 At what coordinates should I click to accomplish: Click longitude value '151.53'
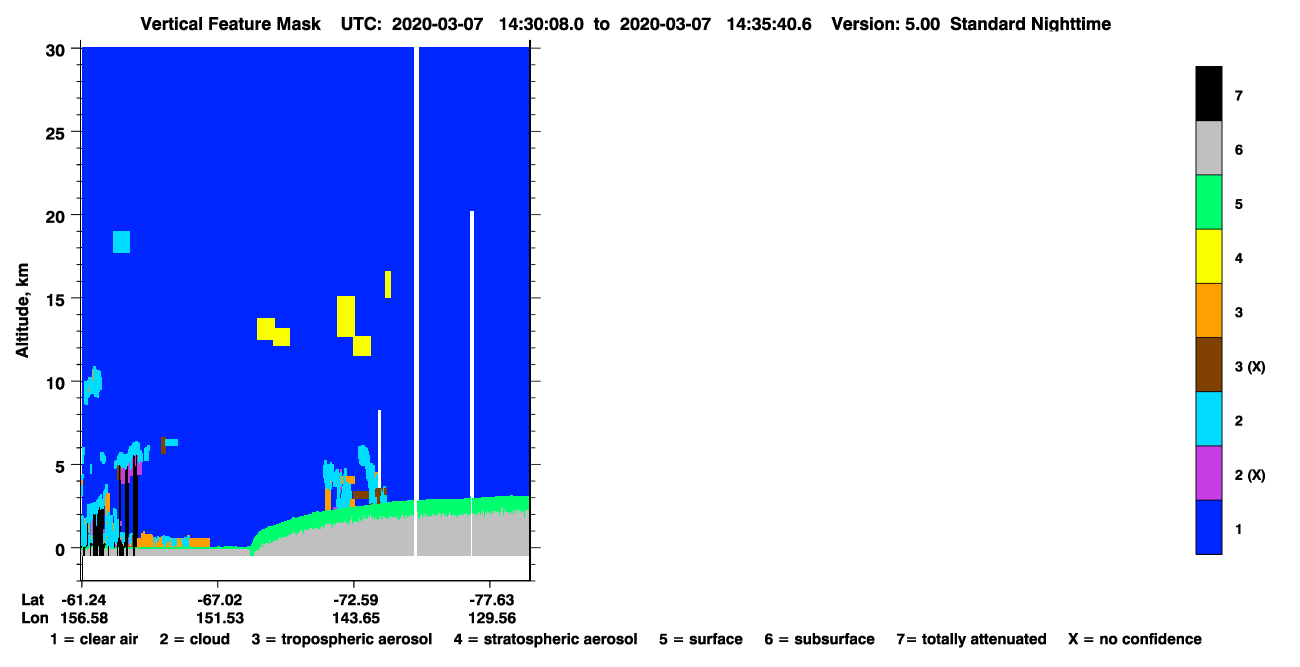click(220, 618)
